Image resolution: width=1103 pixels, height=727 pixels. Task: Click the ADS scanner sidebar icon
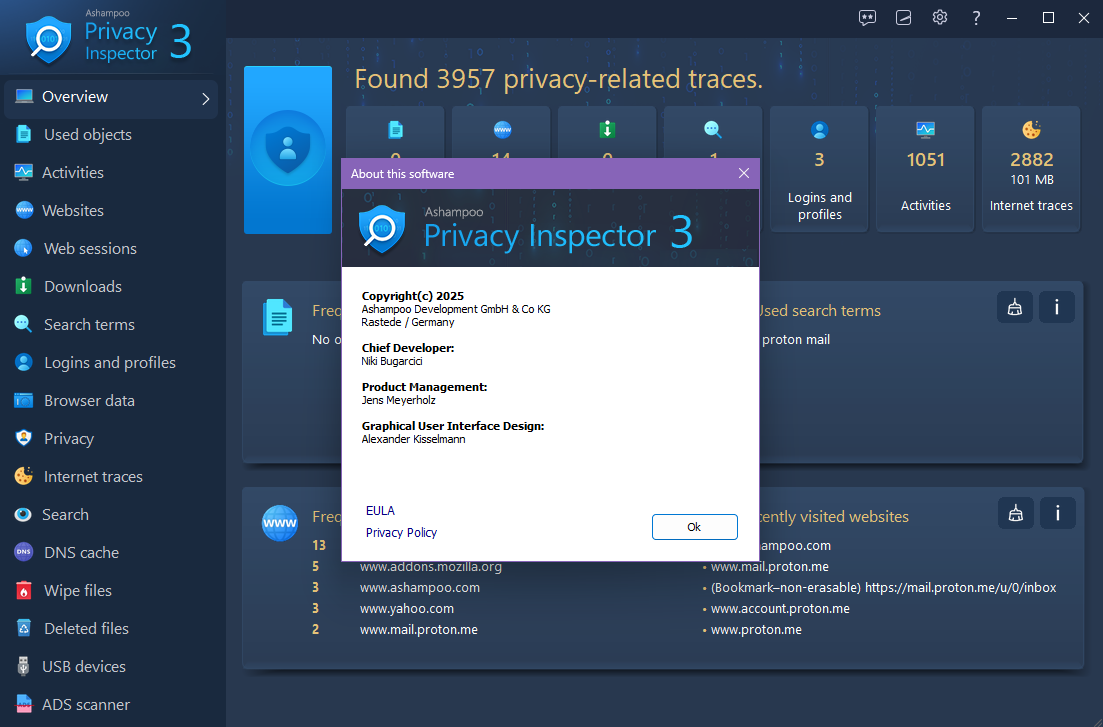pyautogui.click(x=23, y=704)
